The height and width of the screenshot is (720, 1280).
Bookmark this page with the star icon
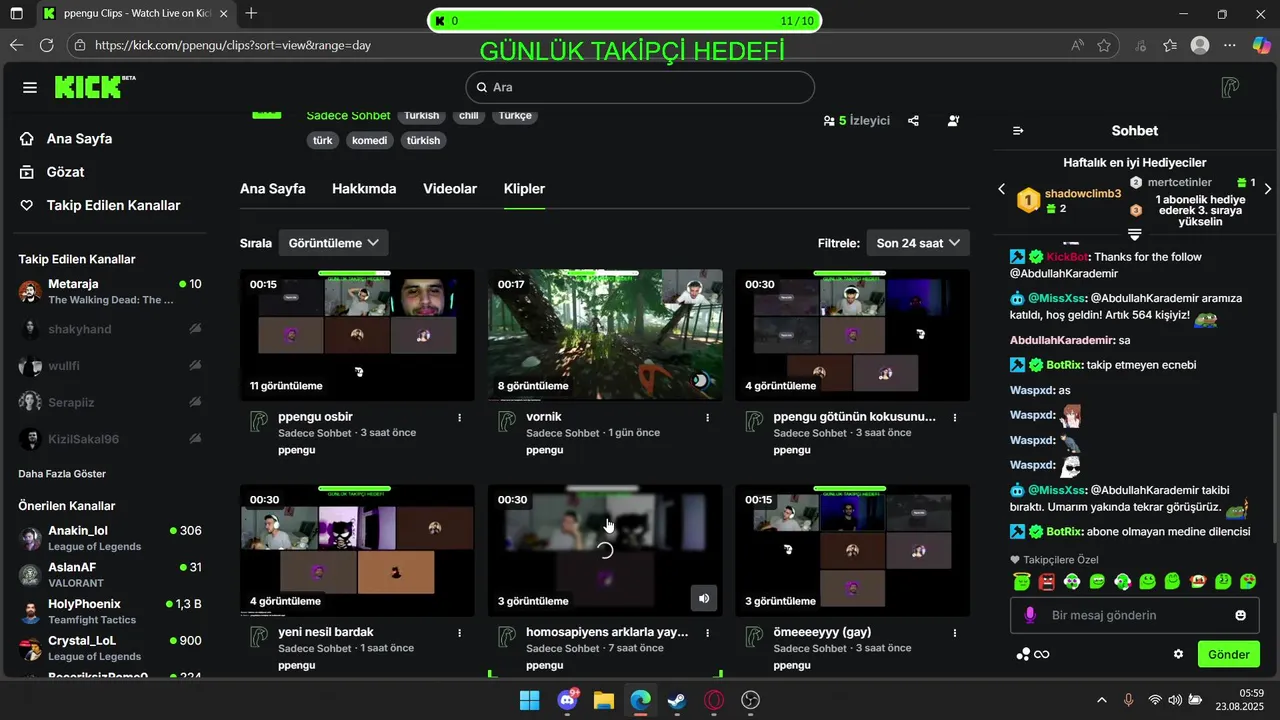point(1104,45)
